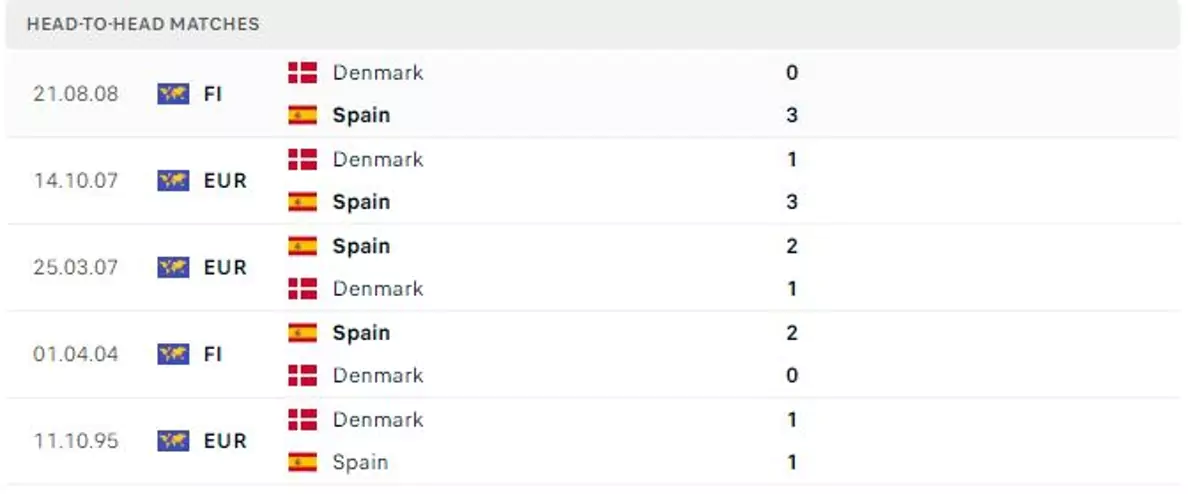The width and height of the screenshot is (1200, 494).
Task: Click the Spain flag in the 21.08.08 match
Action: click(x=302, y=115)
